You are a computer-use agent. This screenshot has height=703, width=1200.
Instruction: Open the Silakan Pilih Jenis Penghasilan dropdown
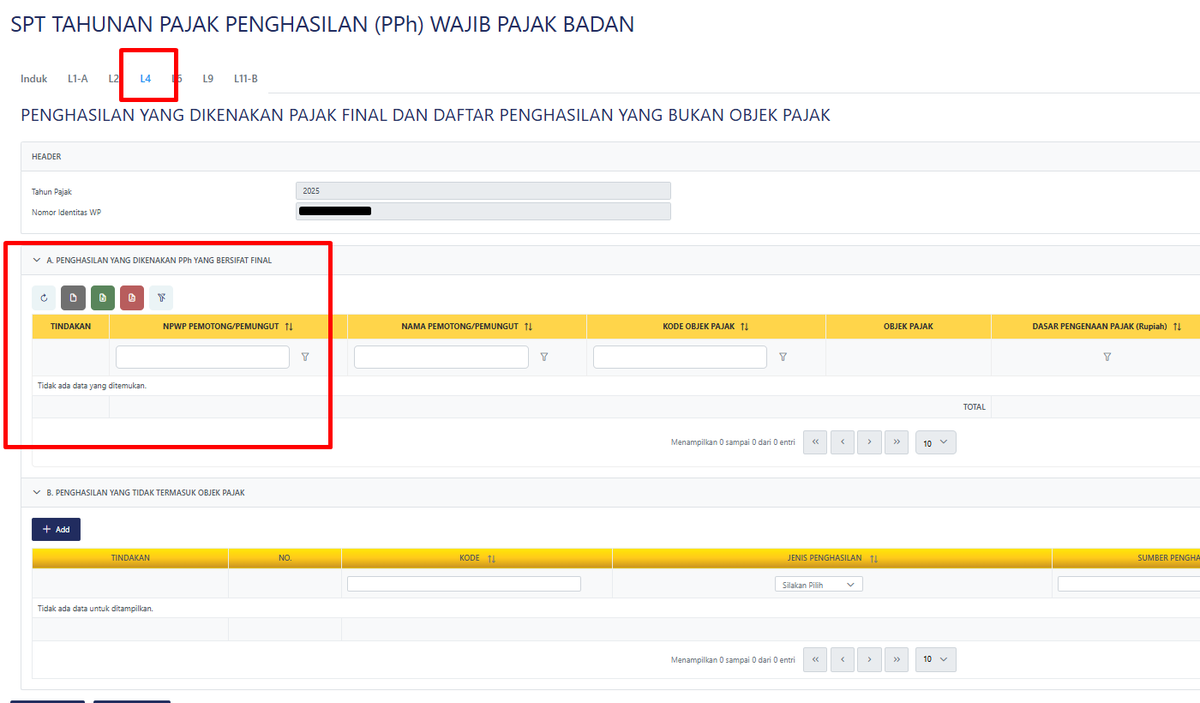coord(819,585)
